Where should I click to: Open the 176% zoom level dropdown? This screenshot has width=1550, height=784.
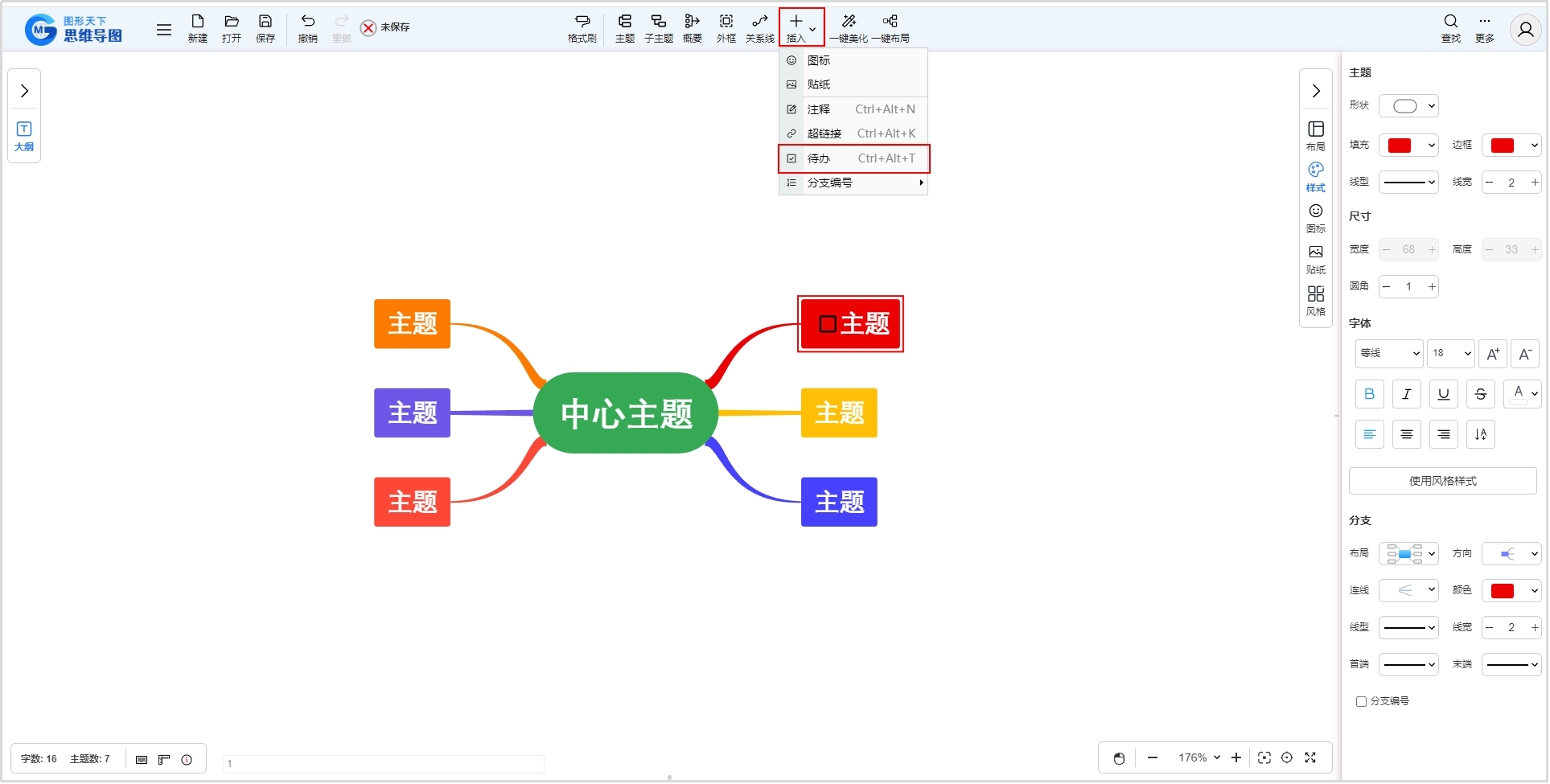(1198, 758)
